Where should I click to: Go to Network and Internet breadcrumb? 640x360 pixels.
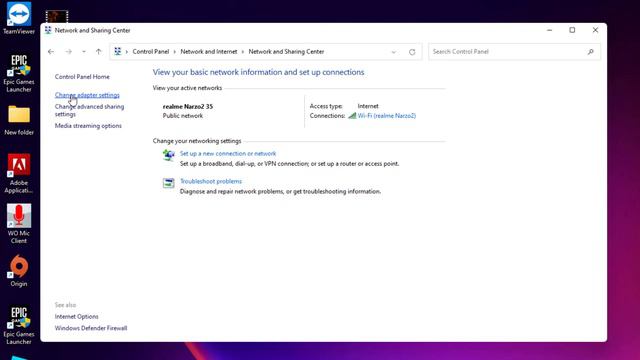[209, 52]
